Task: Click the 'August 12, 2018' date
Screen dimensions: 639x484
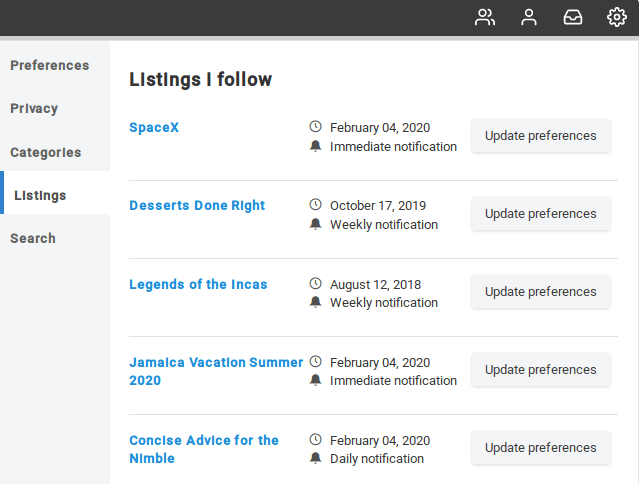Action: (375, 284)
